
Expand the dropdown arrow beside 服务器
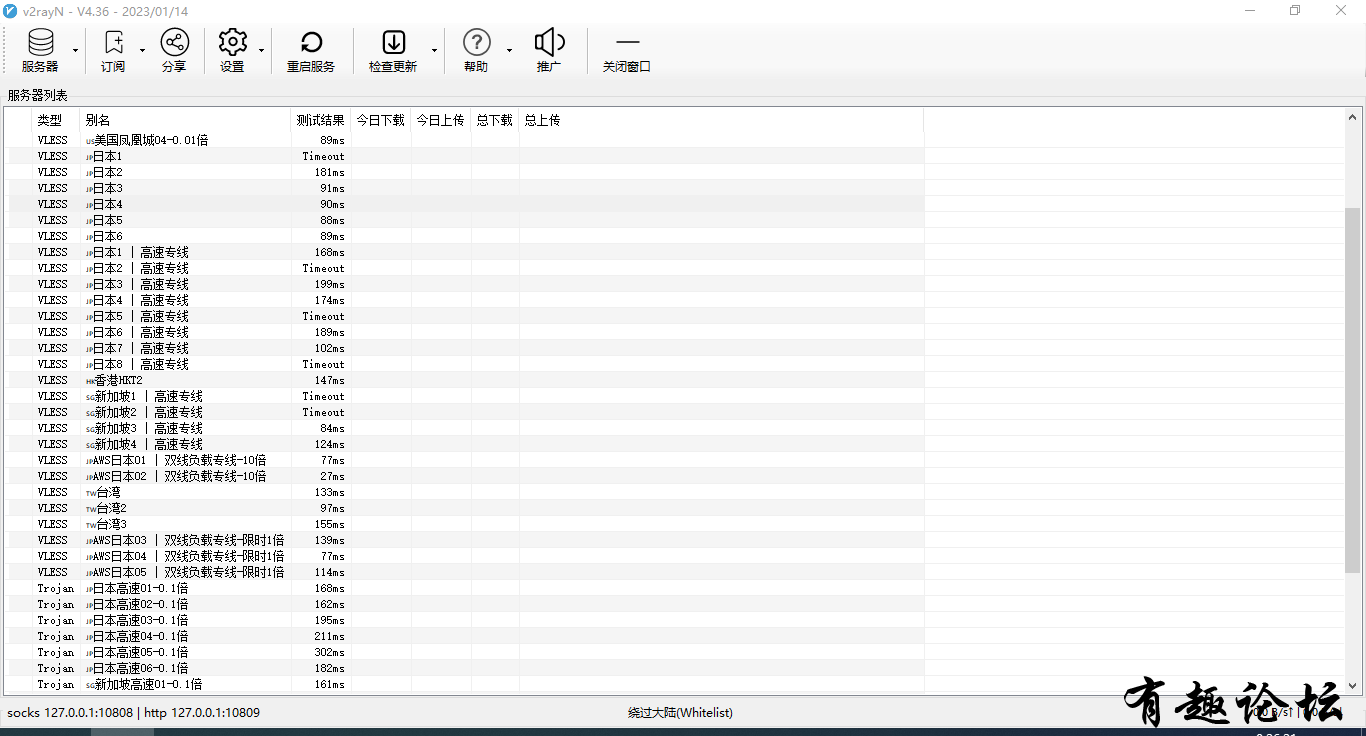click(76, 50)
